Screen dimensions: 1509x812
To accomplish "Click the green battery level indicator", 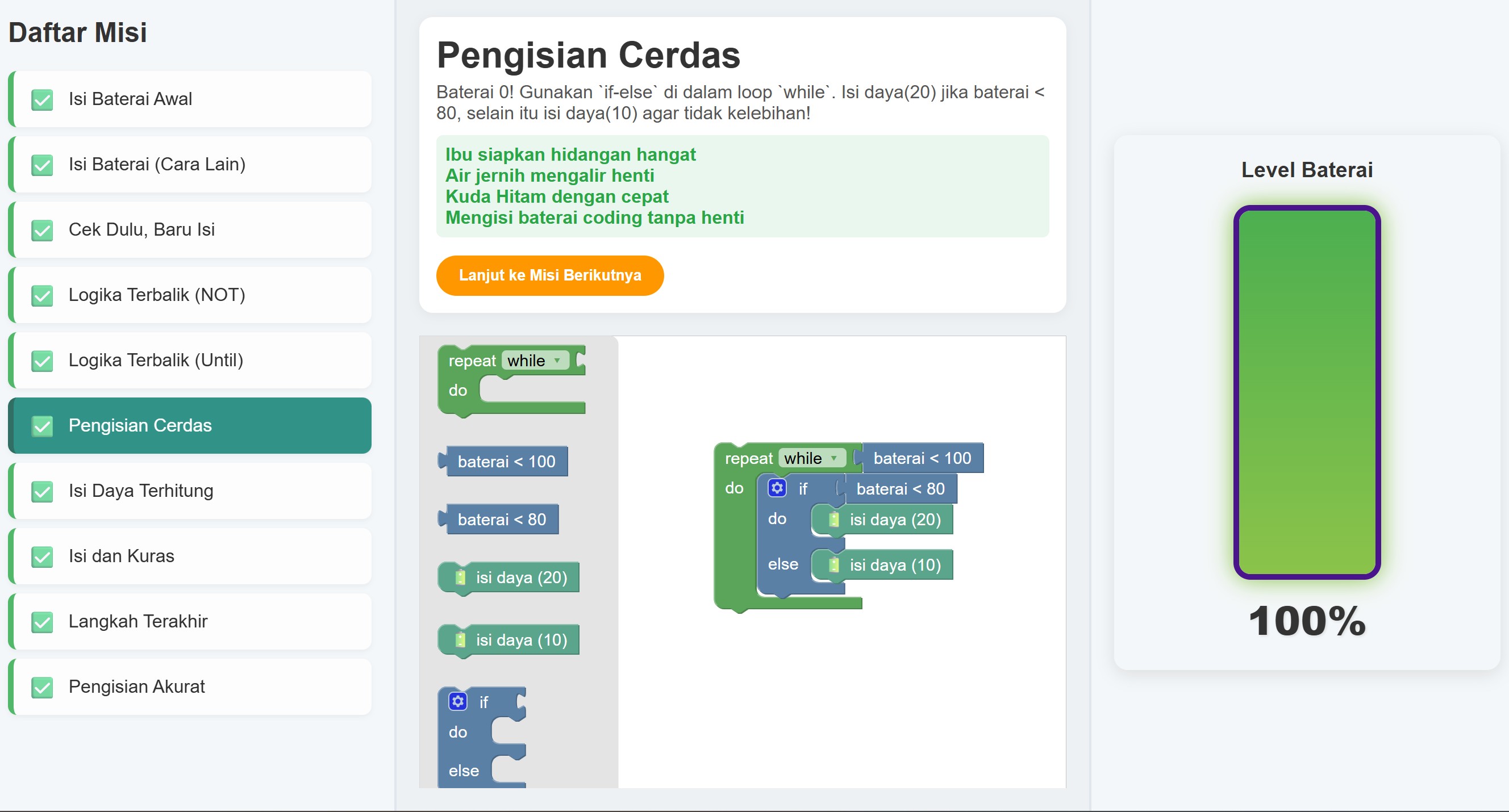I will tap(1308, 392).
